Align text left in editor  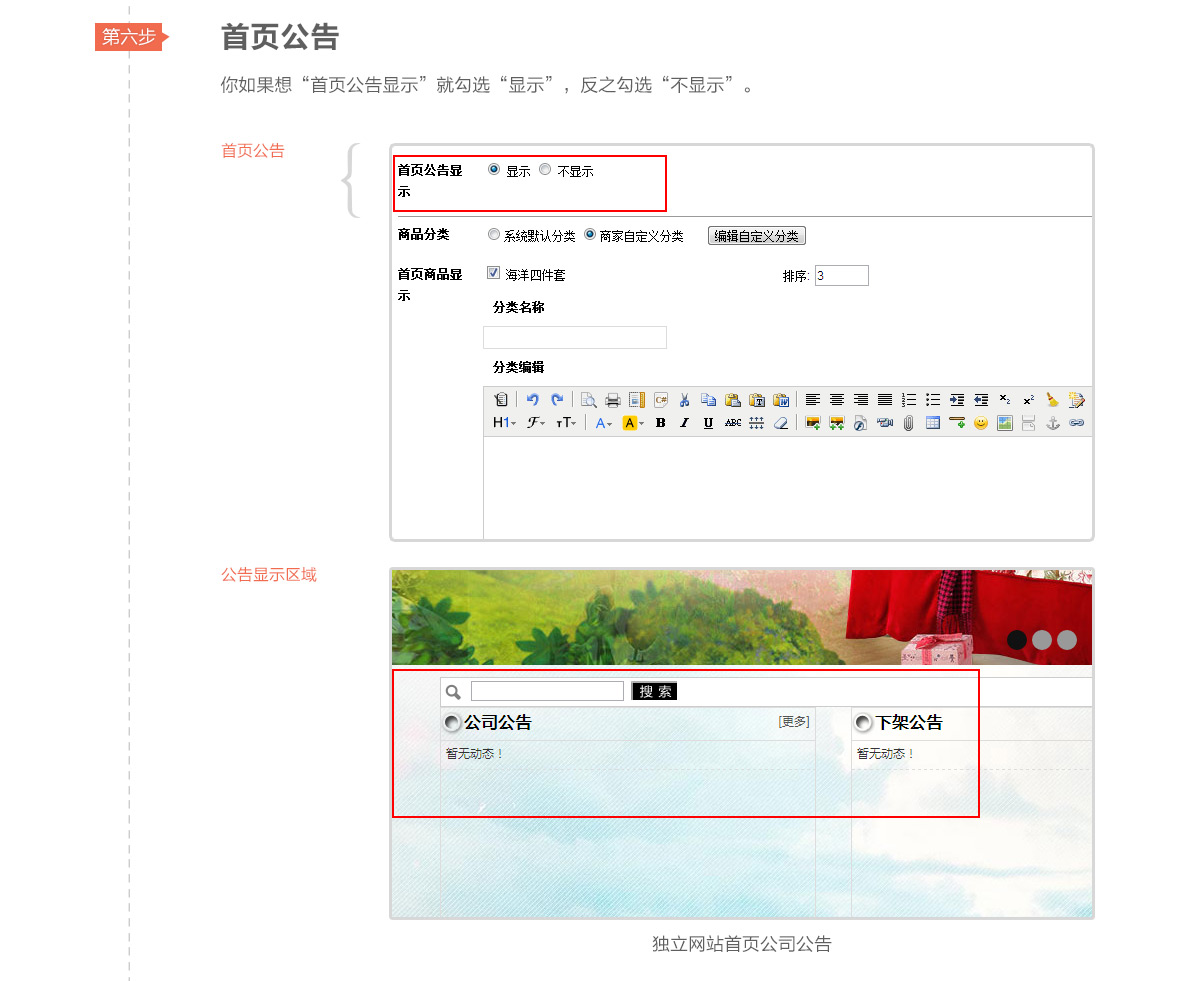(x=813, y=400)
